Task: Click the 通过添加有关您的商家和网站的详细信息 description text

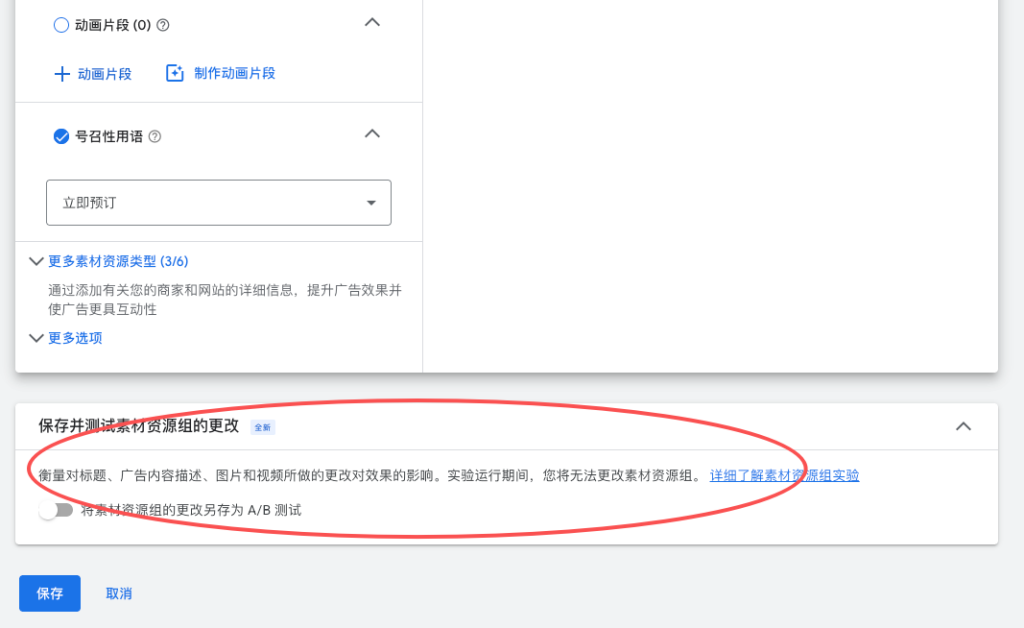Action: pos(225,300)
